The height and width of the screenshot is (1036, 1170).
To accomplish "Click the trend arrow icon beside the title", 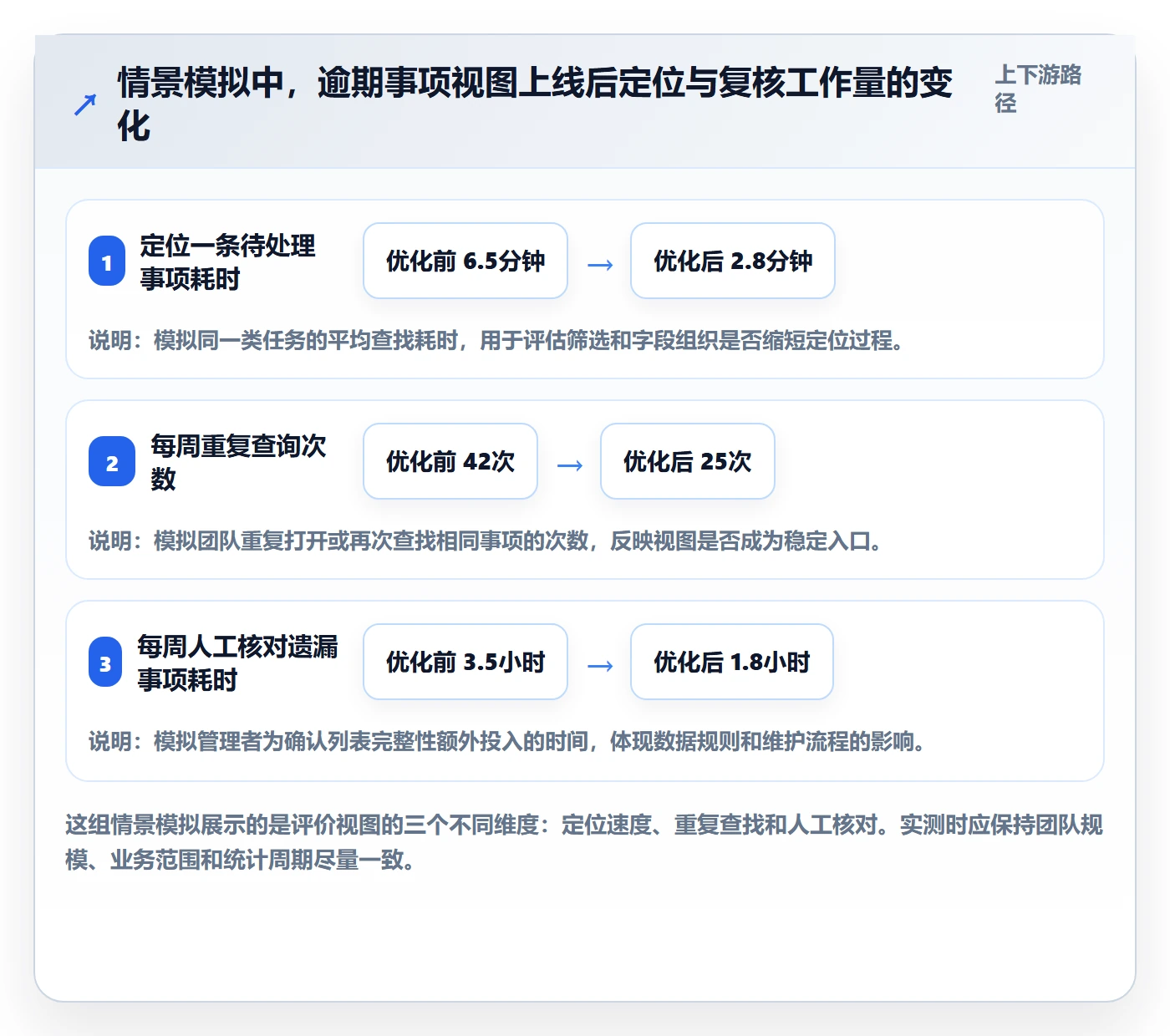I will click(x=85, y=104).
